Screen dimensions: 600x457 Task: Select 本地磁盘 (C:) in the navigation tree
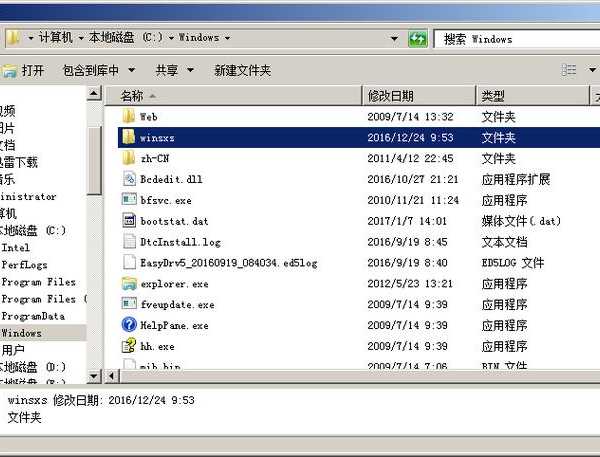pos(33,230)
